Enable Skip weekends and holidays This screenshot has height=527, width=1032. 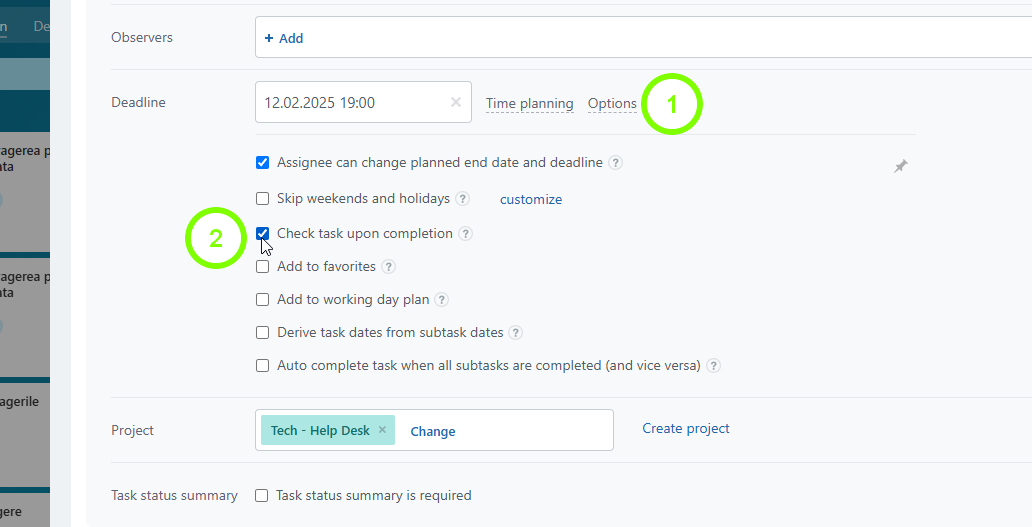click(263, 199)
